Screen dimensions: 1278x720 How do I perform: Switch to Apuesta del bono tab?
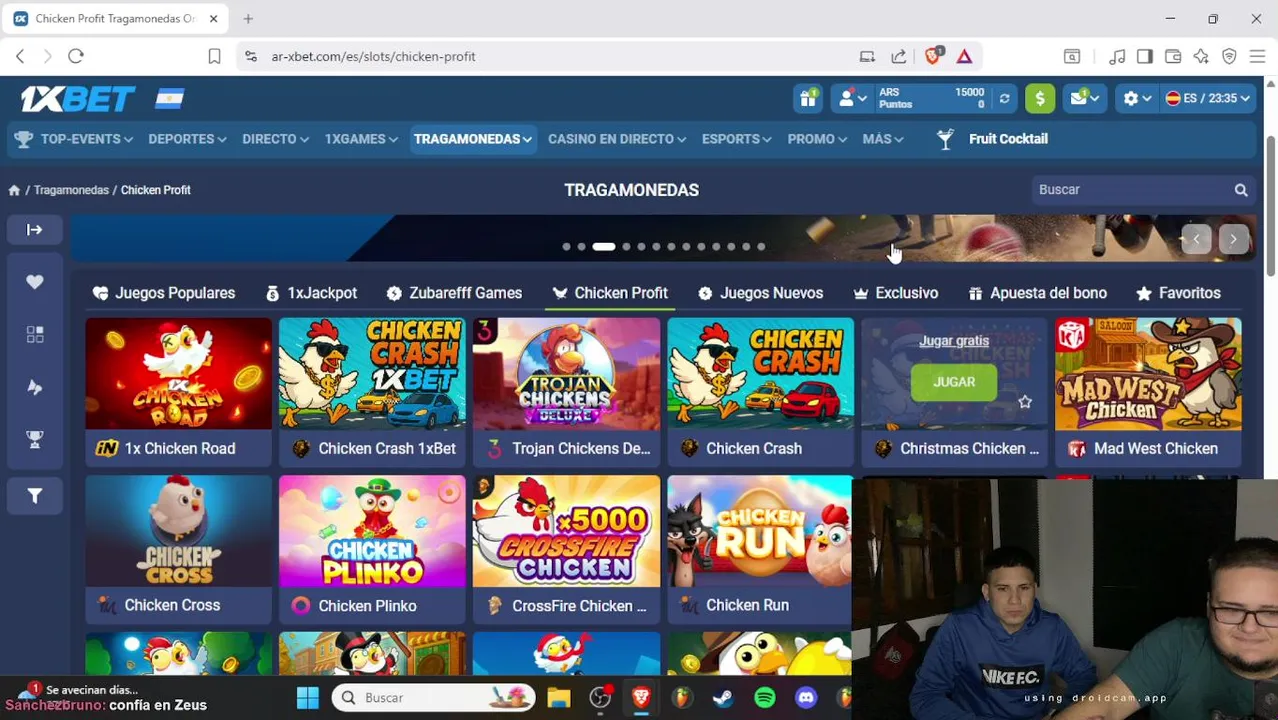point(1037,293)
